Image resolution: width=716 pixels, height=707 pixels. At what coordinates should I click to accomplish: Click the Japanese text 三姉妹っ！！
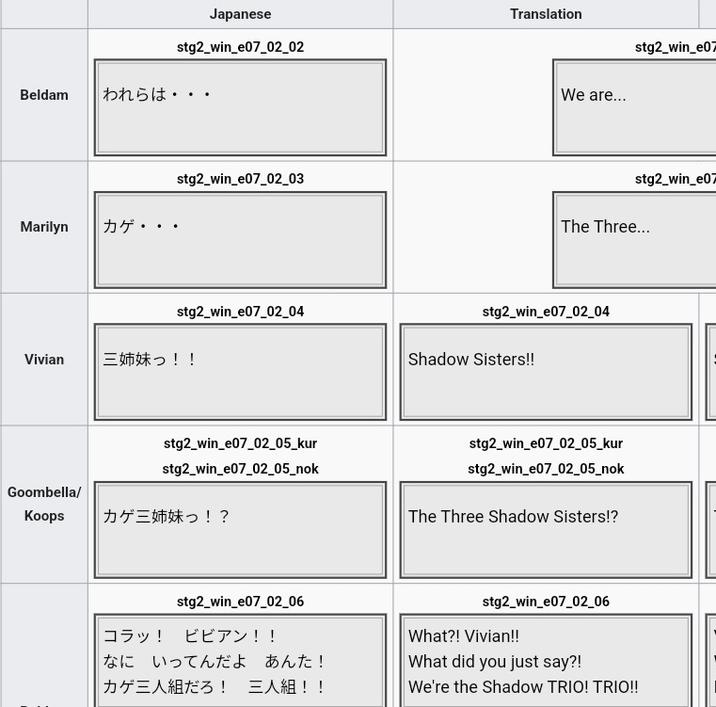(x=150, y=359)
